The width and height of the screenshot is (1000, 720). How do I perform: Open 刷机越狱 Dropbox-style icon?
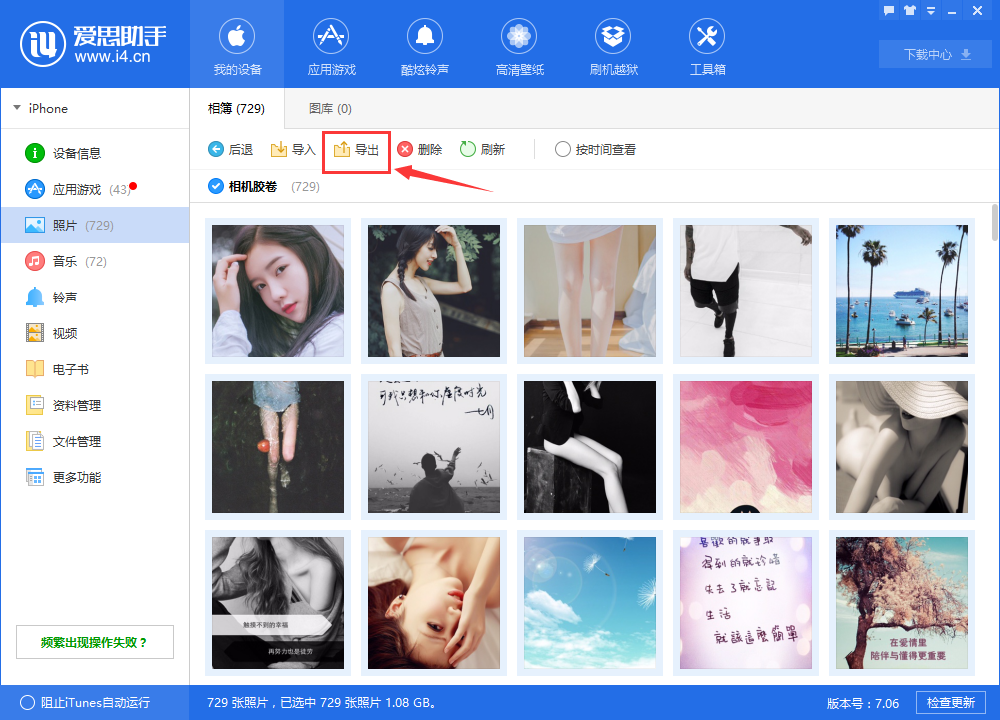(x=613, y=38)
